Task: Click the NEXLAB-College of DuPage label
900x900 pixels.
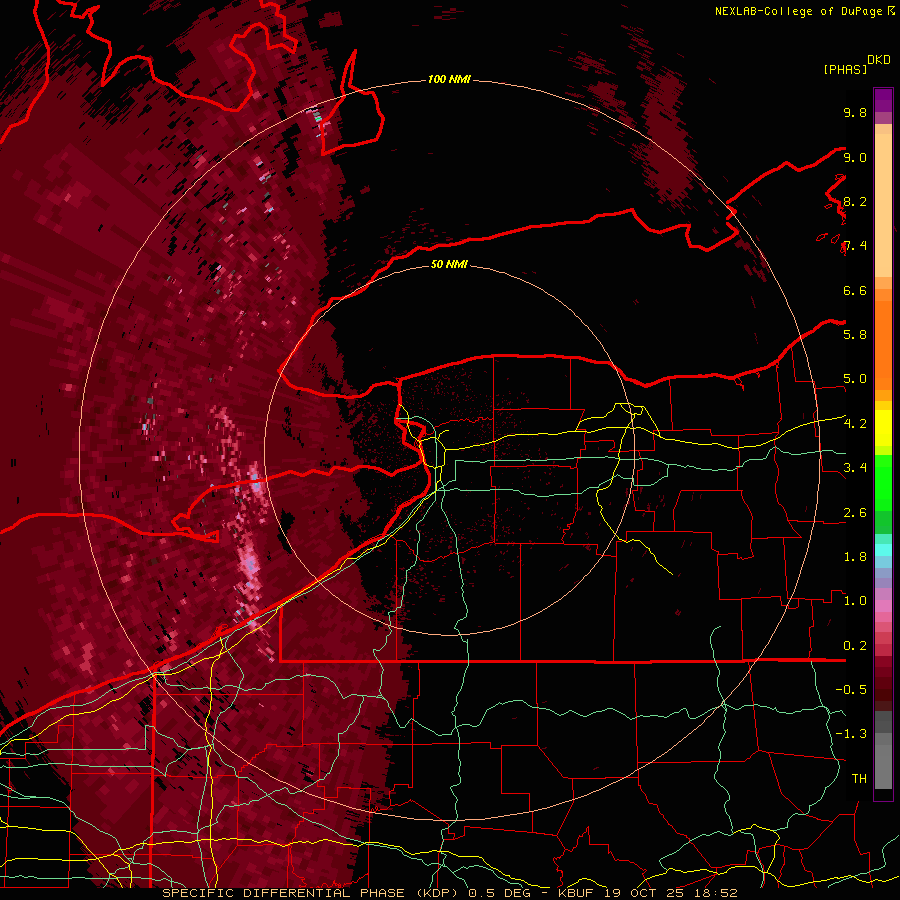Action: click(799, 11)
